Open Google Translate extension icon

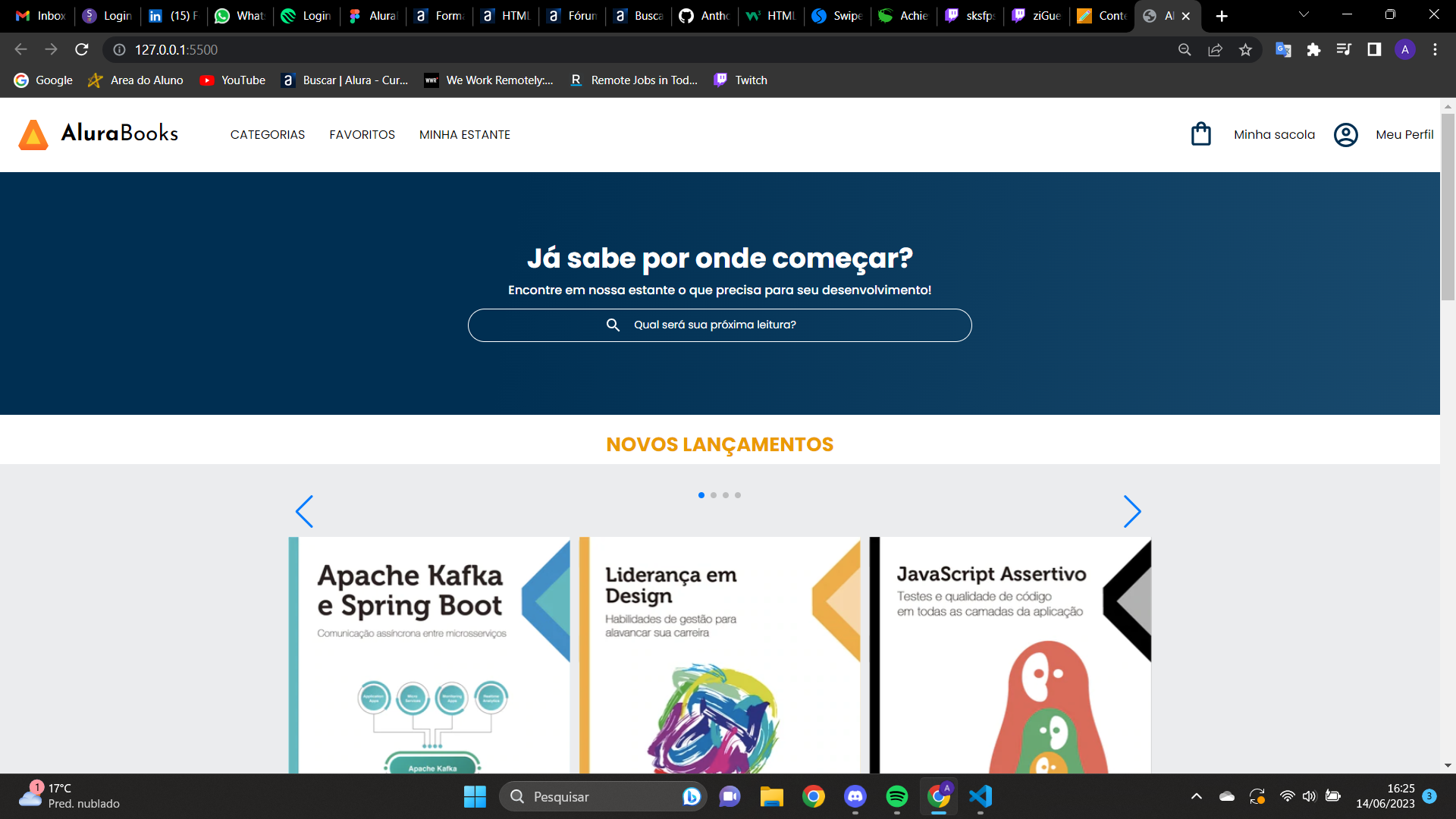[x=1283, y=49]
